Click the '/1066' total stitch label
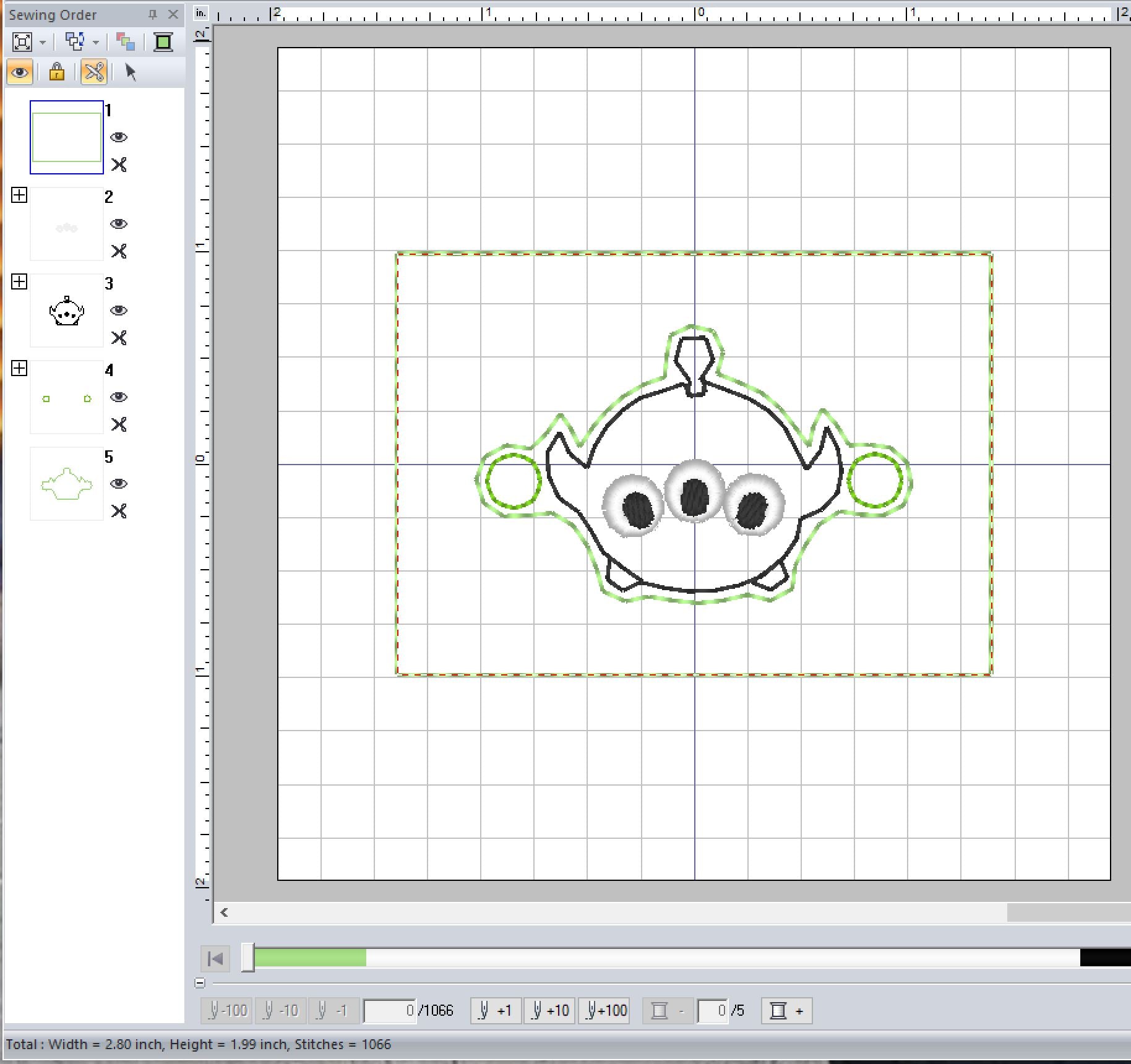This screenshot has width=1131, height=1064. click(436, 1011)
